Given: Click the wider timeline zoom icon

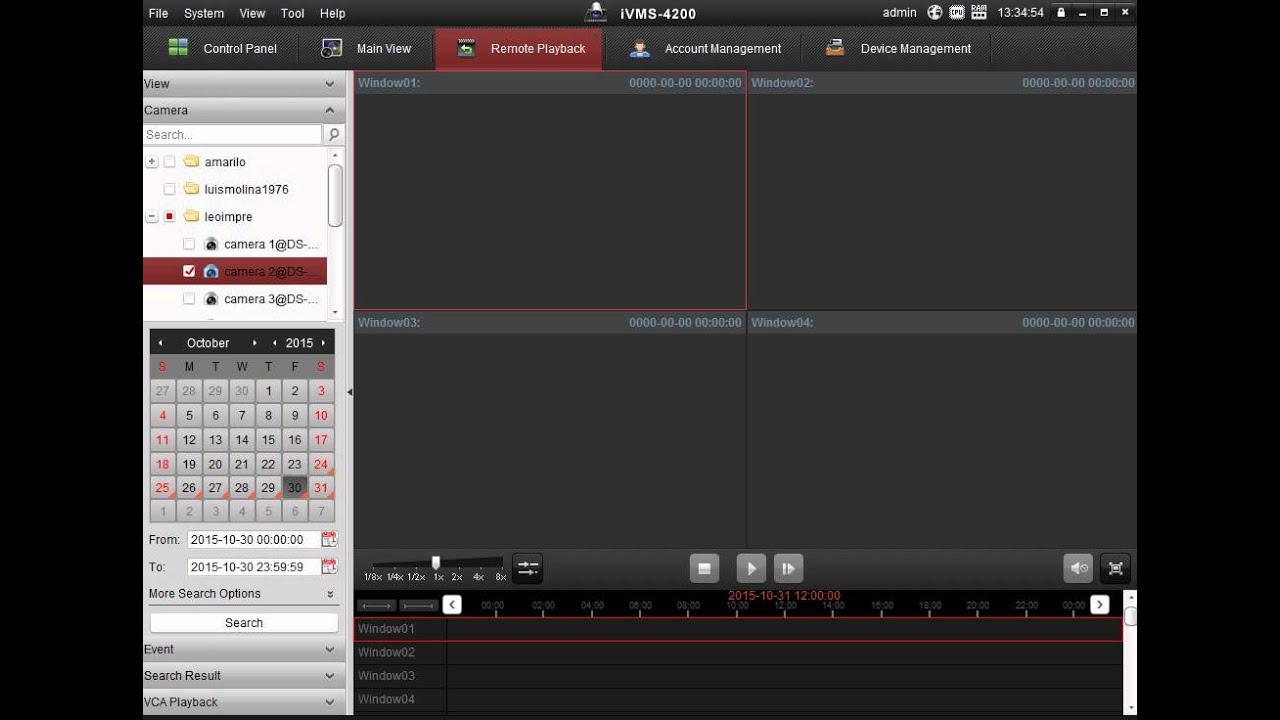Looking at the screenshot, I should coord(418,605).
